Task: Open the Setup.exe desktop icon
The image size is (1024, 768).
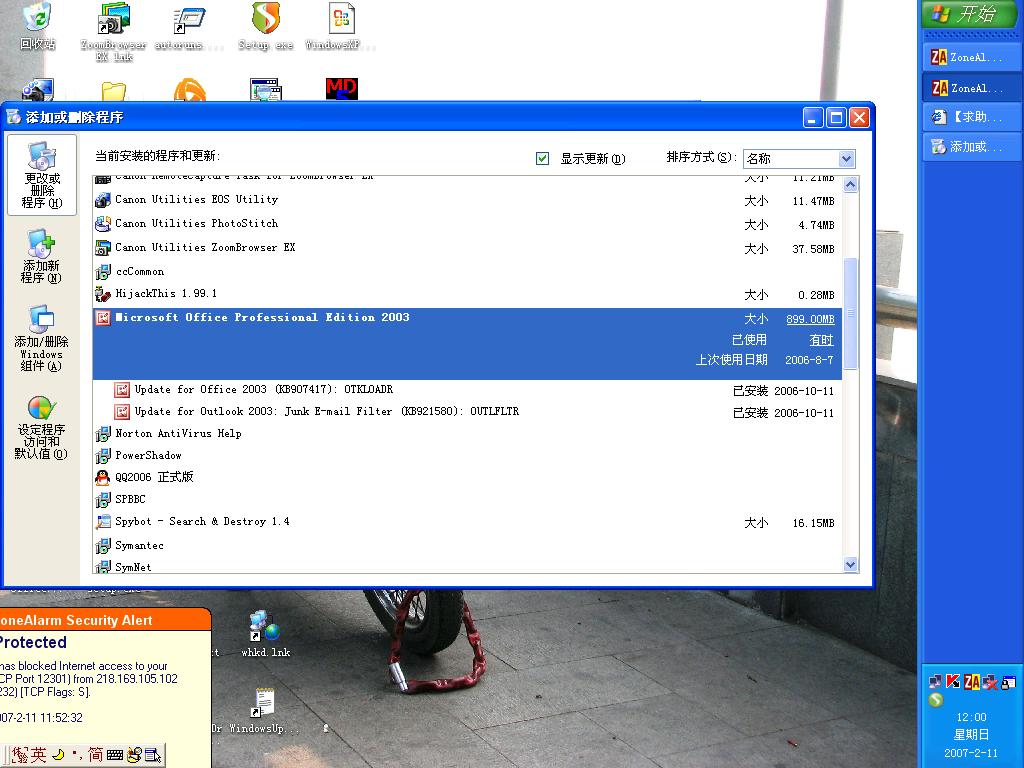Action: pyautogui.click(x=266, y=26)
